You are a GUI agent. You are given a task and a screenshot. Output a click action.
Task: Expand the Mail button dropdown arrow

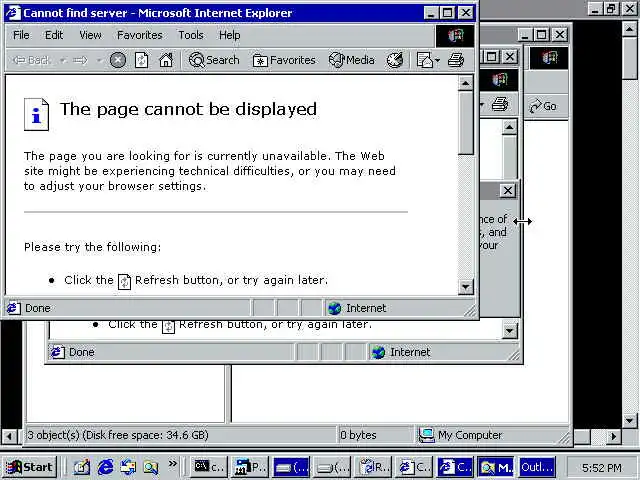pyautogui.click(x=437, y=60)
